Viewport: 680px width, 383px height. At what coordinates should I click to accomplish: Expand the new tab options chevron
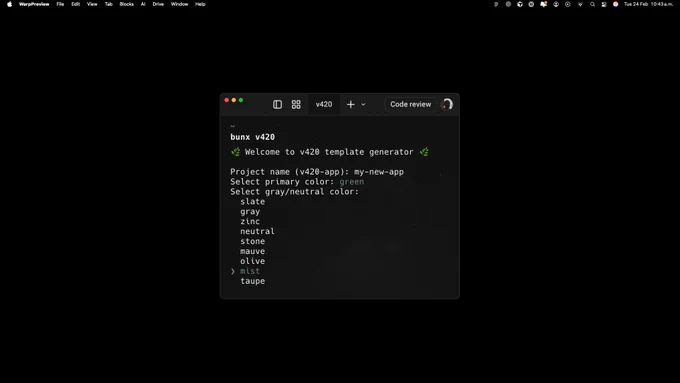pos(363,105)
